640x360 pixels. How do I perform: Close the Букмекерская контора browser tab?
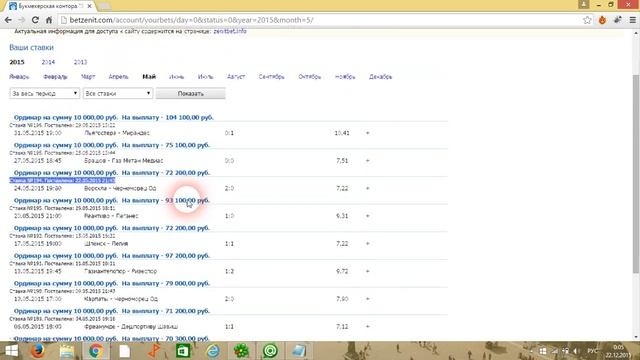89,6
